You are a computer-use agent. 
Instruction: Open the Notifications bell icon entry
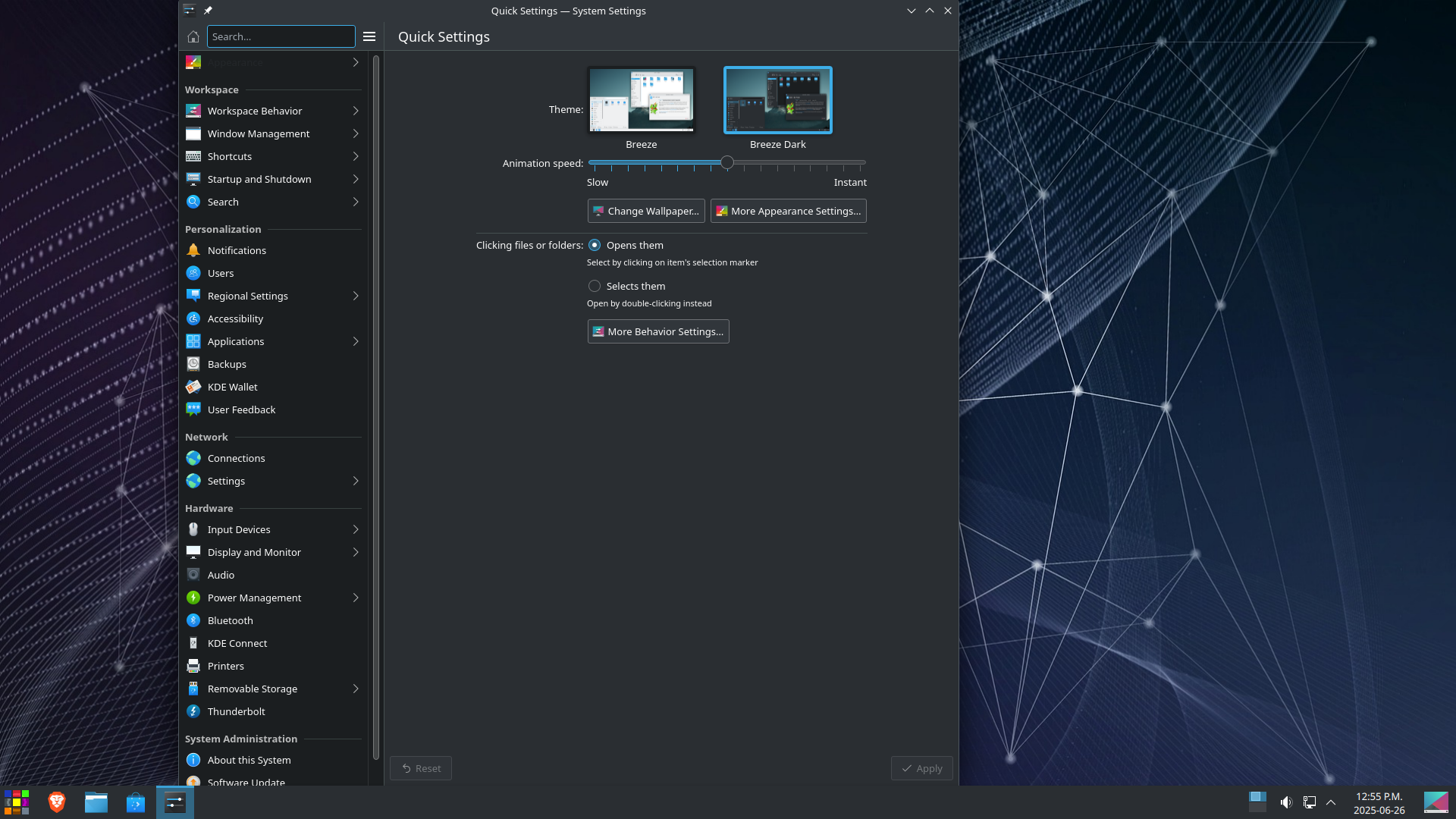193,250
